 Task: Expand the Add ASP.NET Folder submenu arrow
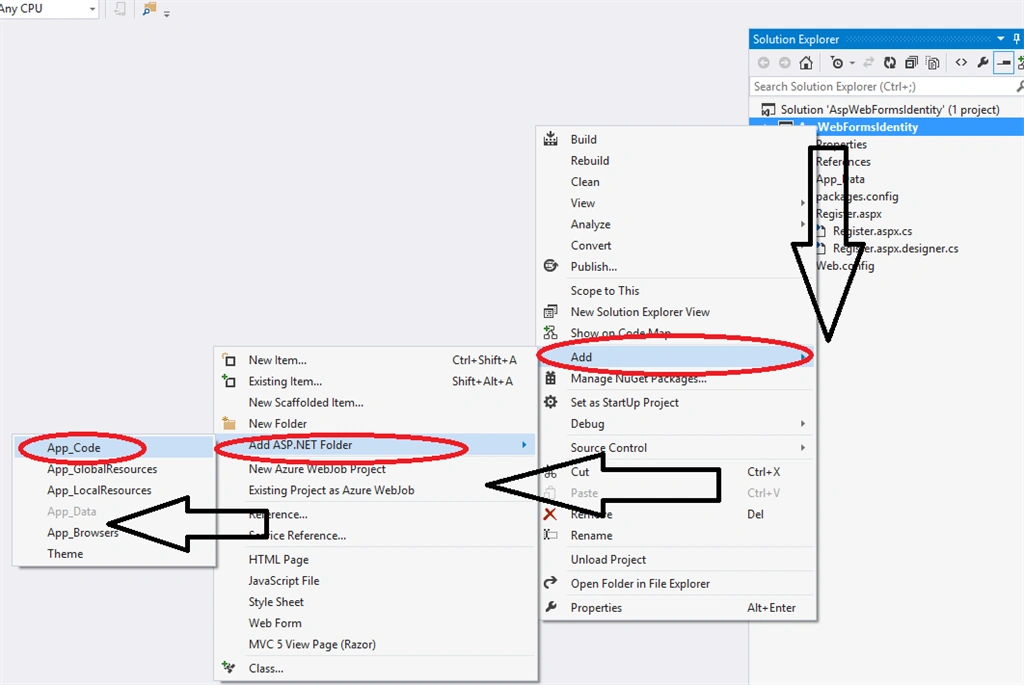coord(524,445)
